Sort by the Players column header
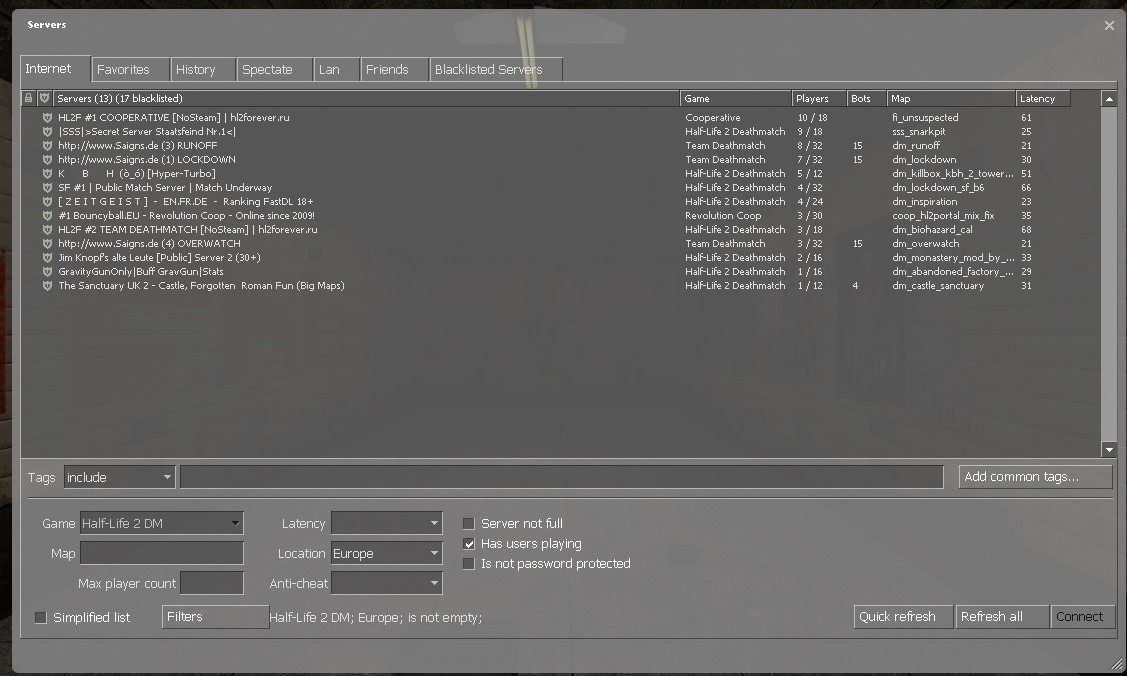 coord(818,98)
